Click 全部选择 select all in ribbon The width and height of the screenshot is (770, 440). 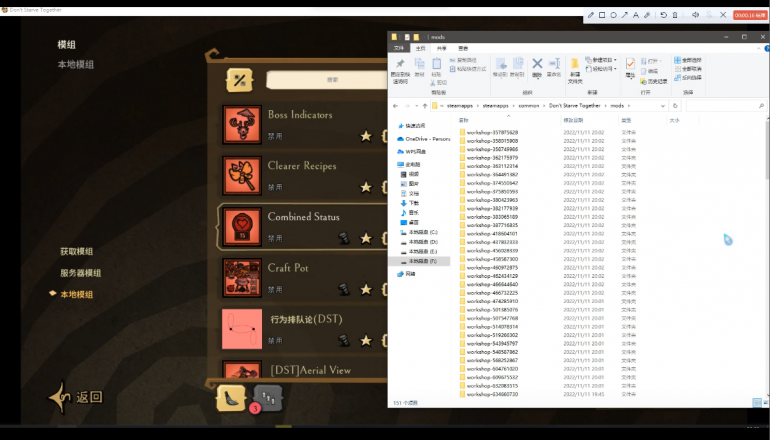688,60
